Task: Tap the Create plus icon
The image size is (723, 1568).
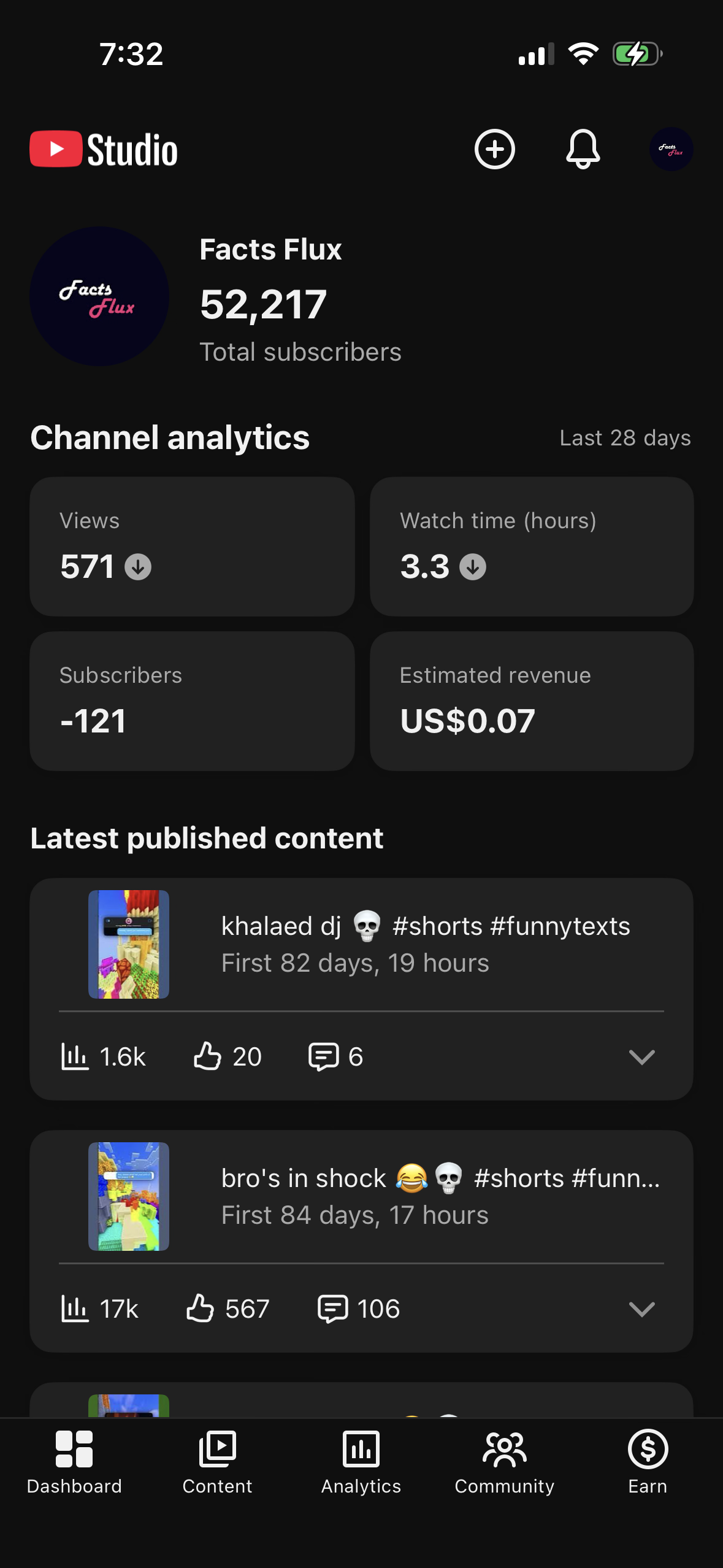Action: [494, 149]
